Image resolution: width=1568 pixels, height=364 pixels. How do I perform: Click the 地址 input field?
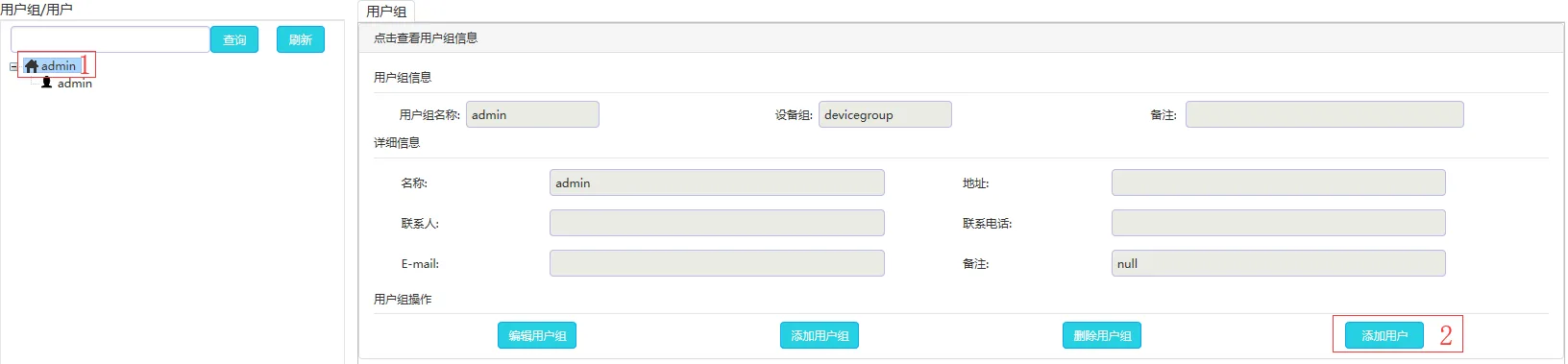1278,182
